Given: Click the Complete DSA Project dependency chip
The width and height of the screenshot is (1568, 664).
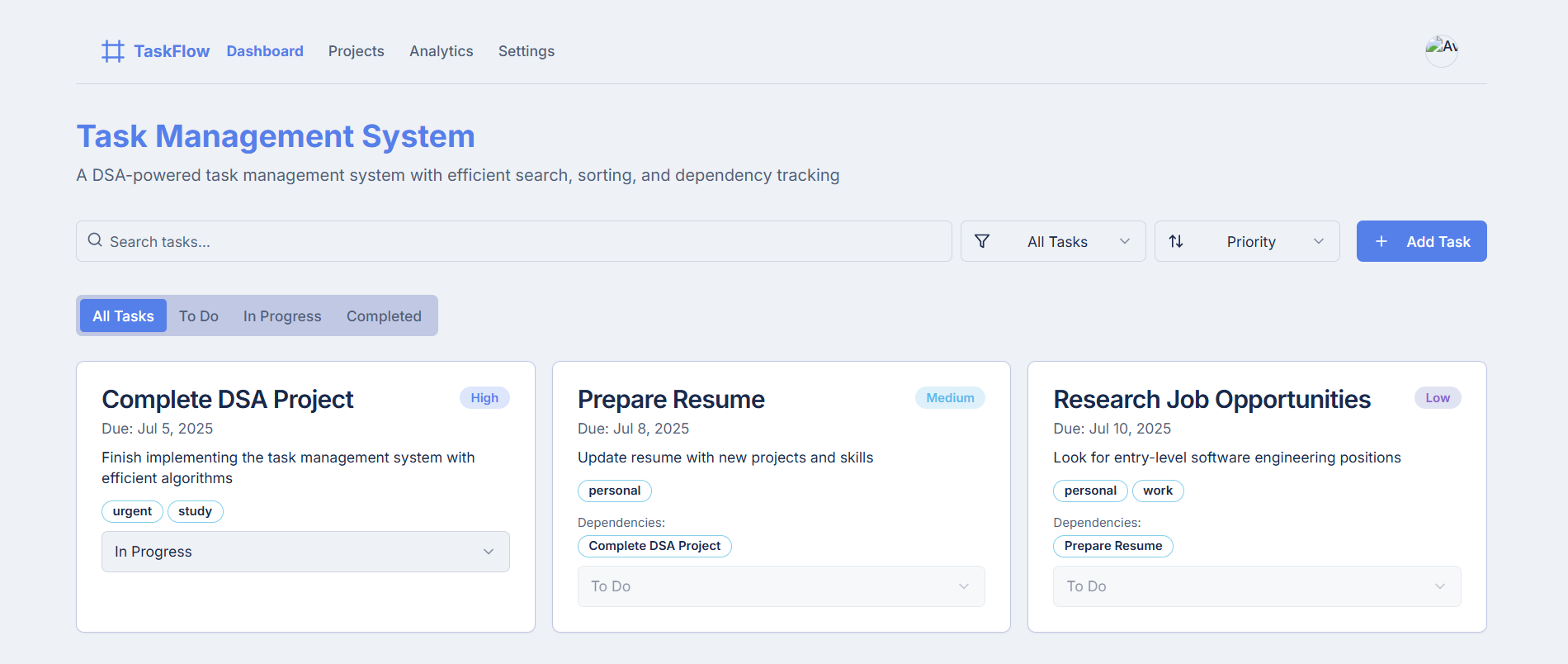Looking at the screenshot, I should pos(654,546).
